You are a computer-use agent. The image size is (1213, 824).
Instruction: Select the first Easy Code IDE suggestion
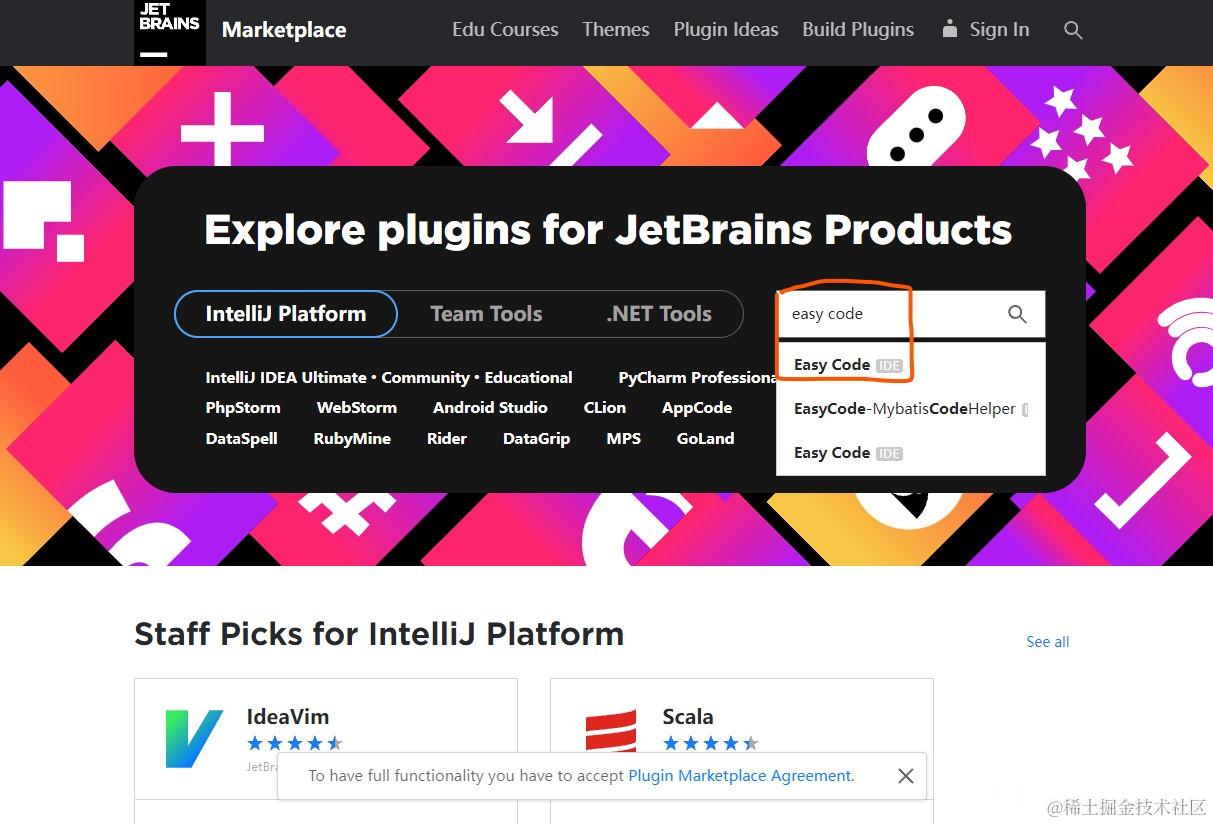coord(911,365)
